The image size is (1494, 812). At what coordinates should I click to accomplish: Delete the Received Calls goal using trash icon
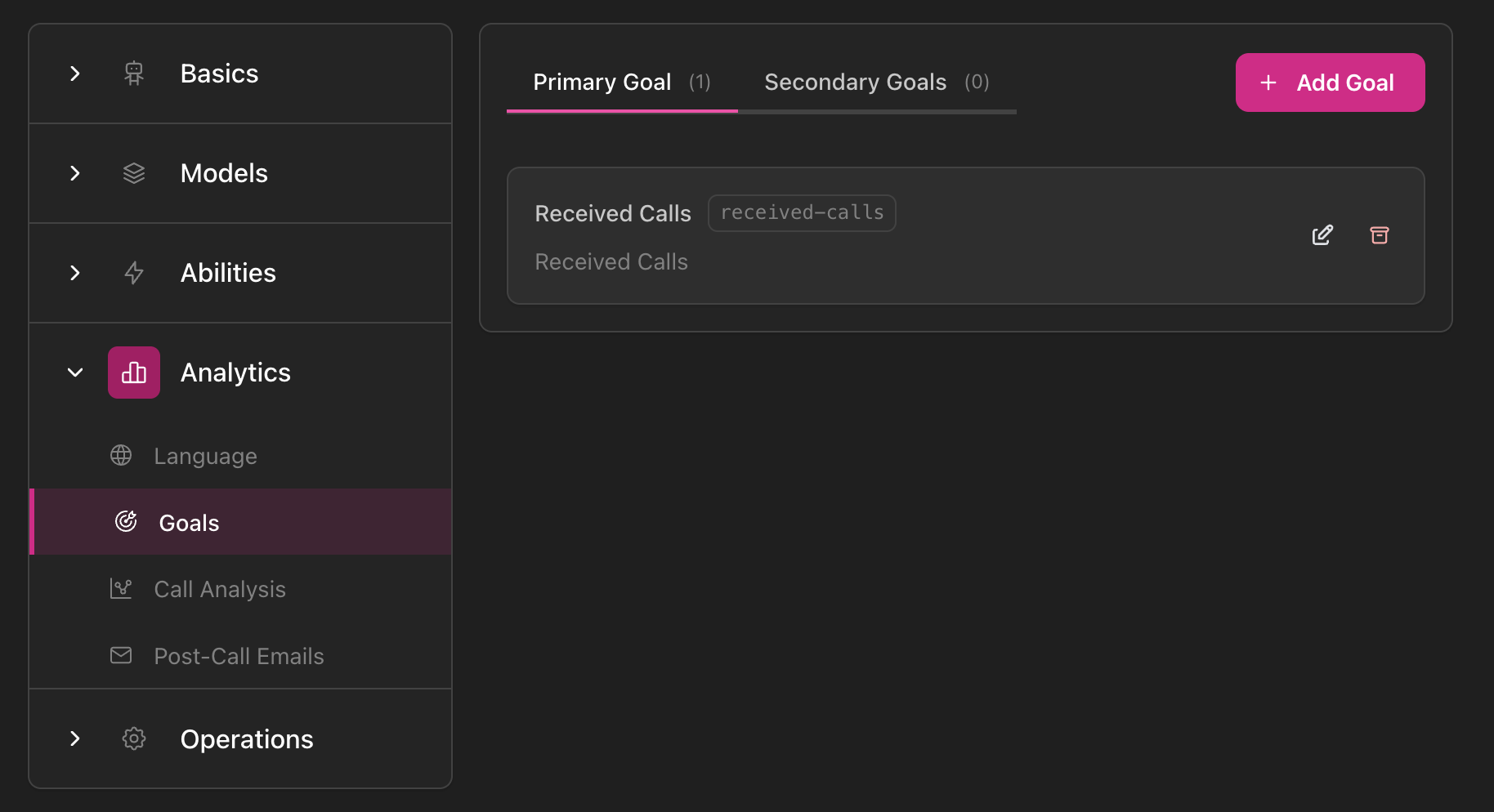click(x=1380, y=234)
